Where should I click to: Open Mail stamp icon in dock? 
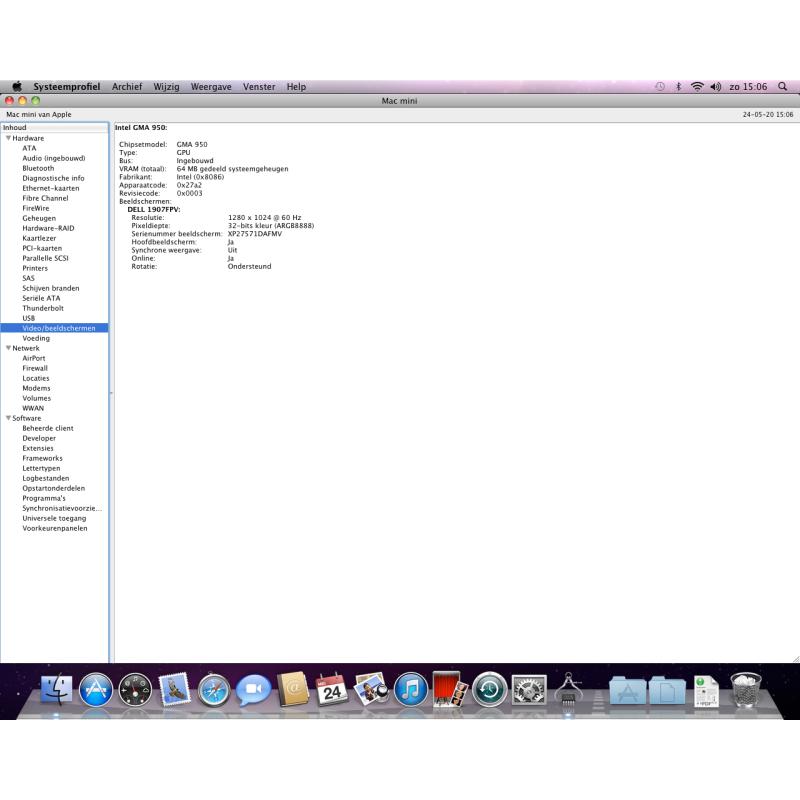click(x=174, y=689)
